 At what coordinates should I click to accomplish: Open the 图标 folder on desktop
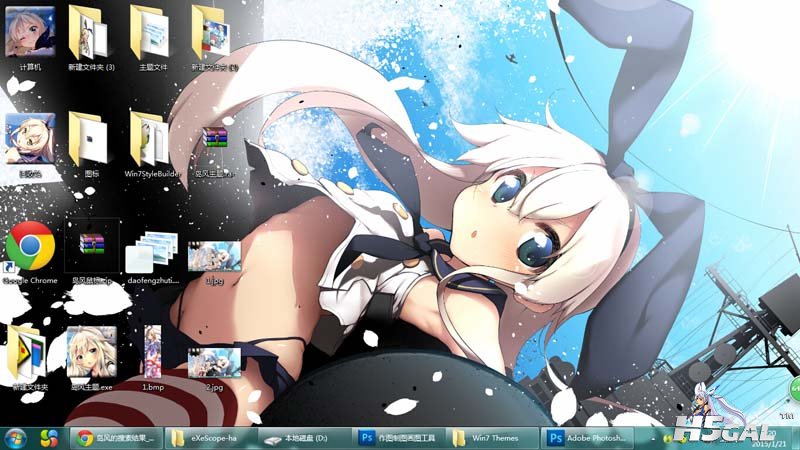coord(91,139)
